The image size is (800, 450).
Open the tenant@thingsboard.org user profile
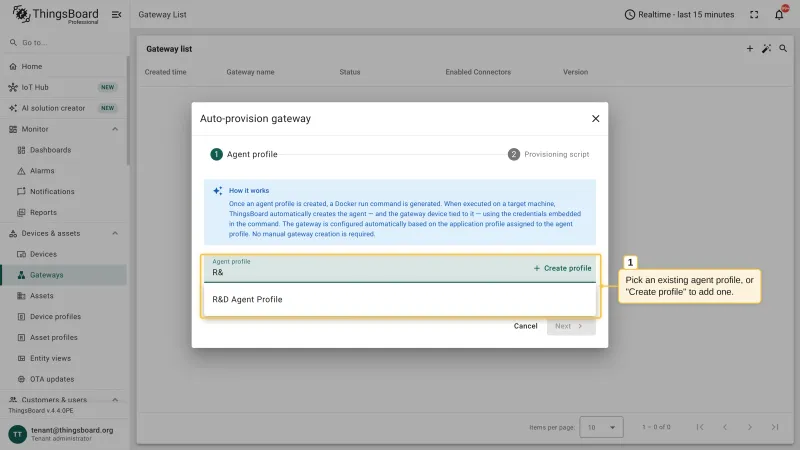coord(72,434)
